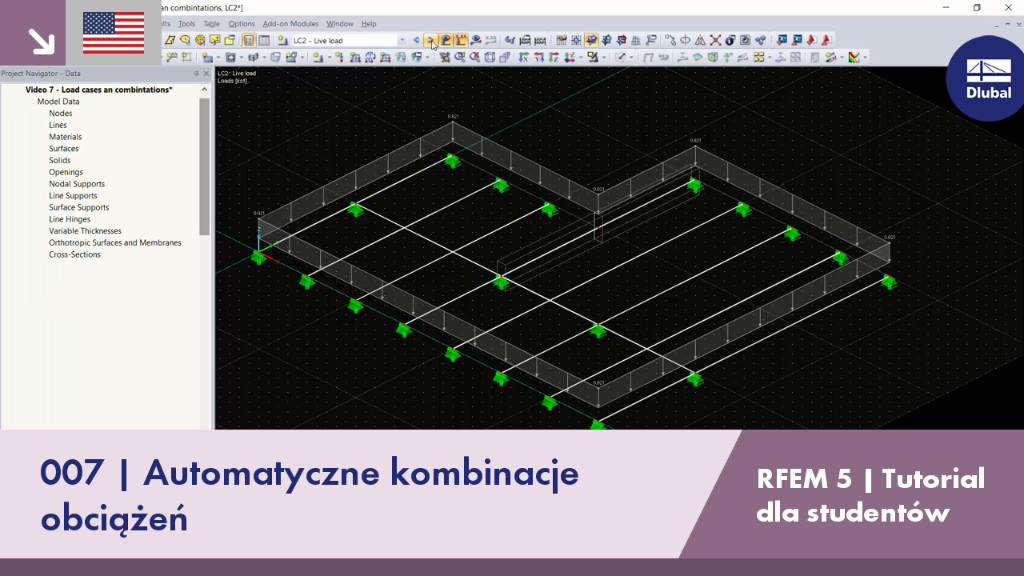Click the view in Y direction icon

[539, 57]
